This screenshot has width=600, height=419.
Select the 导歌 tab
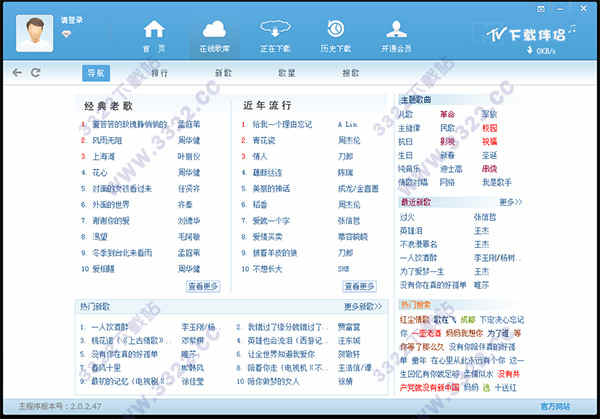[x=96, y=73]
